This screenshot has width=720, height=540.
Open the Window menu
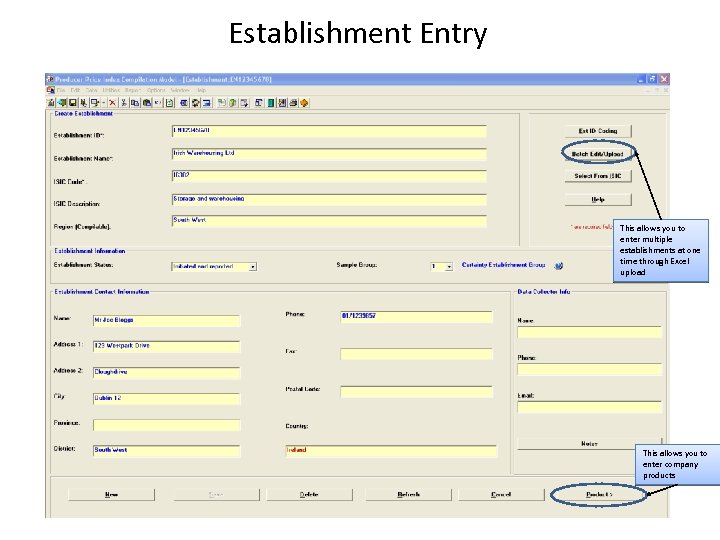point(180,90)
